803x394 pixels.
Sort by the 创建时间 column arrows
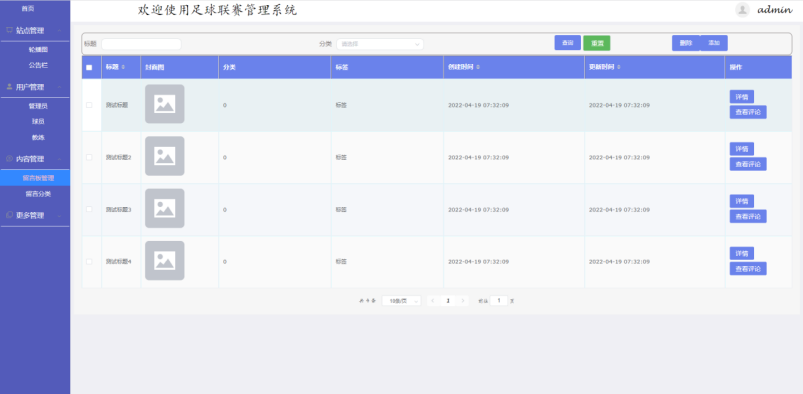pyautogui.click(x=478, y=68)
